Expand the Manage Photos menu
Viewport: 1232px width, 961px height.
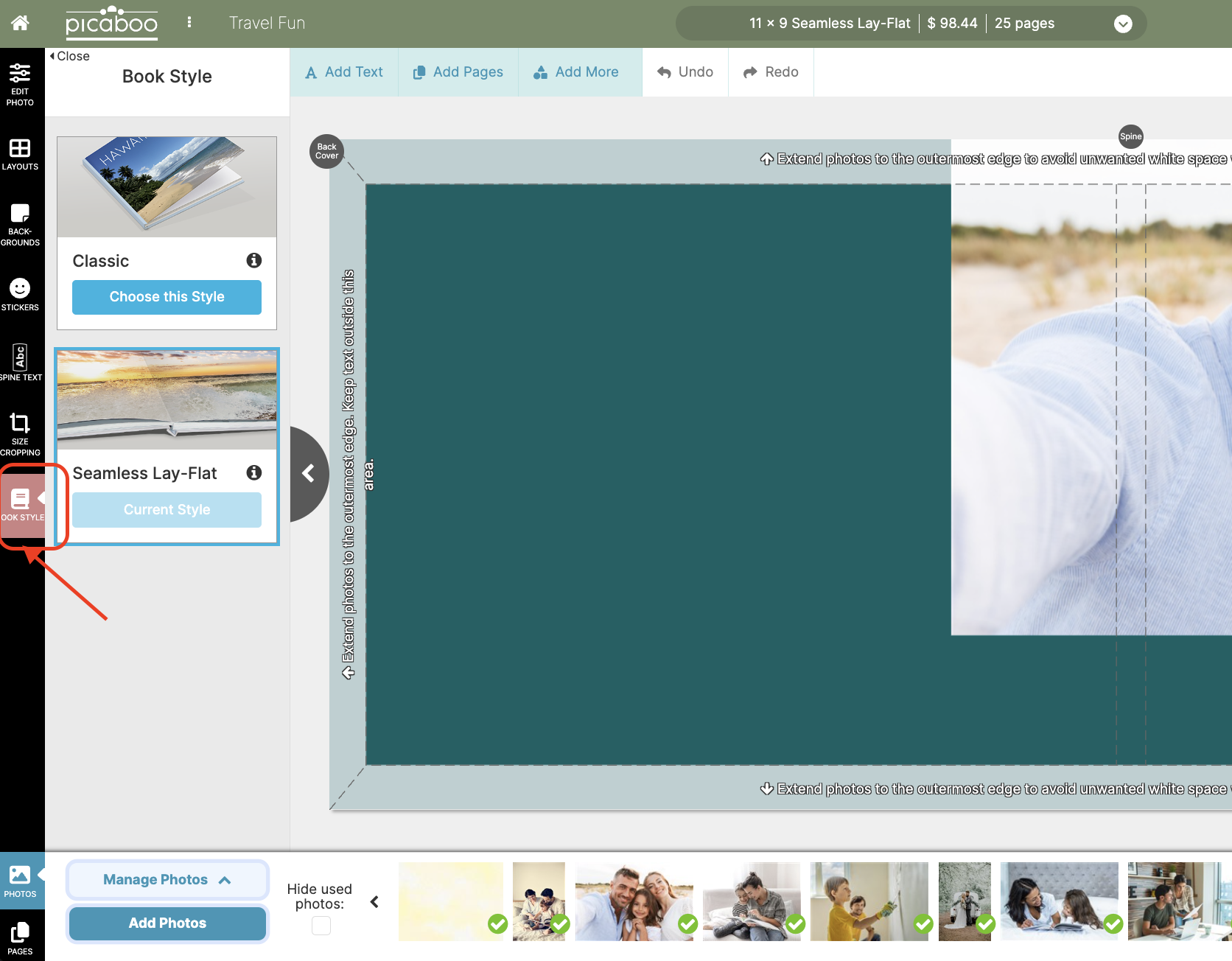(167, 879)
